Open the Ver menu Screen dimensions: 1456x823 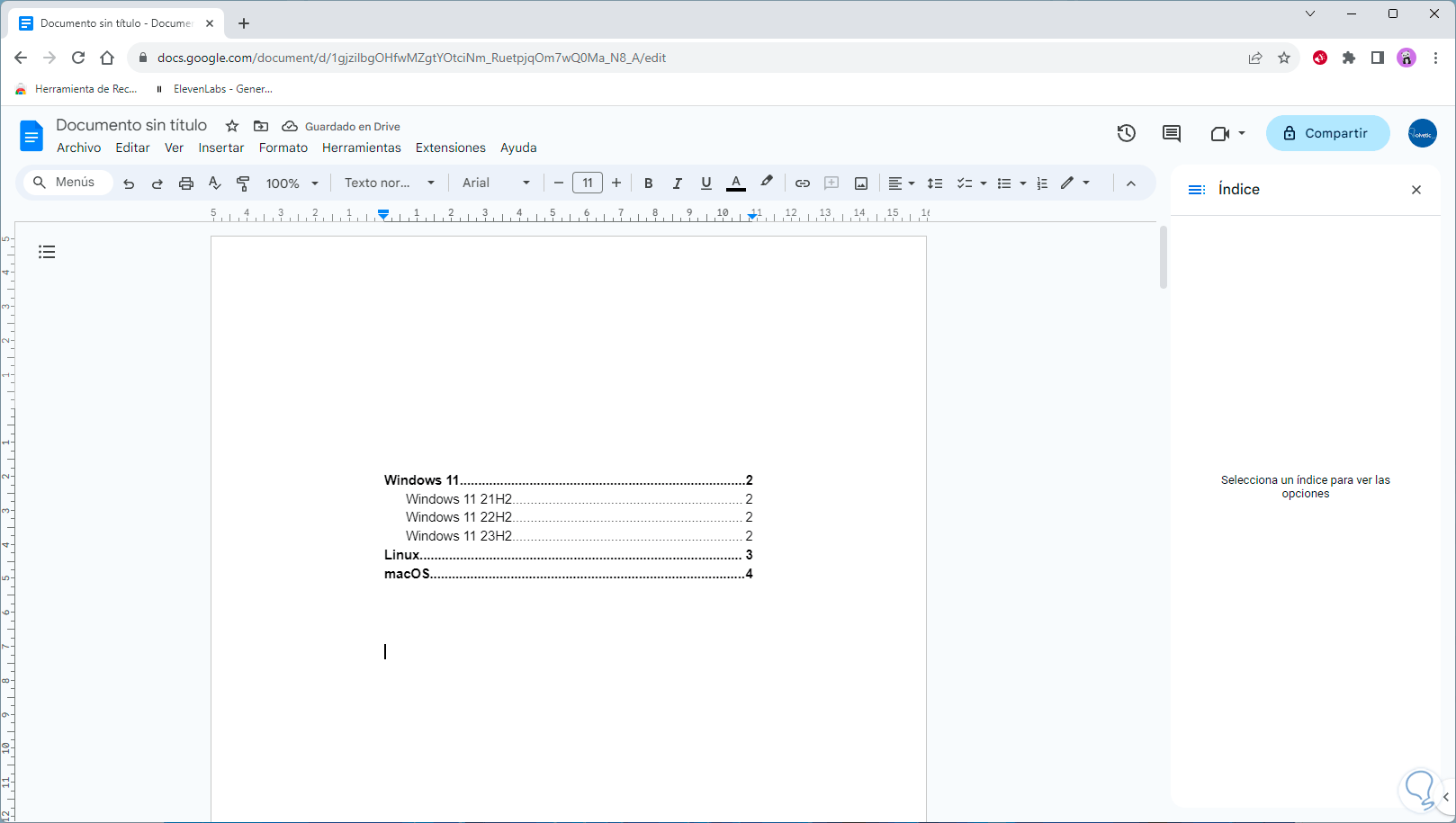point(174,148)
